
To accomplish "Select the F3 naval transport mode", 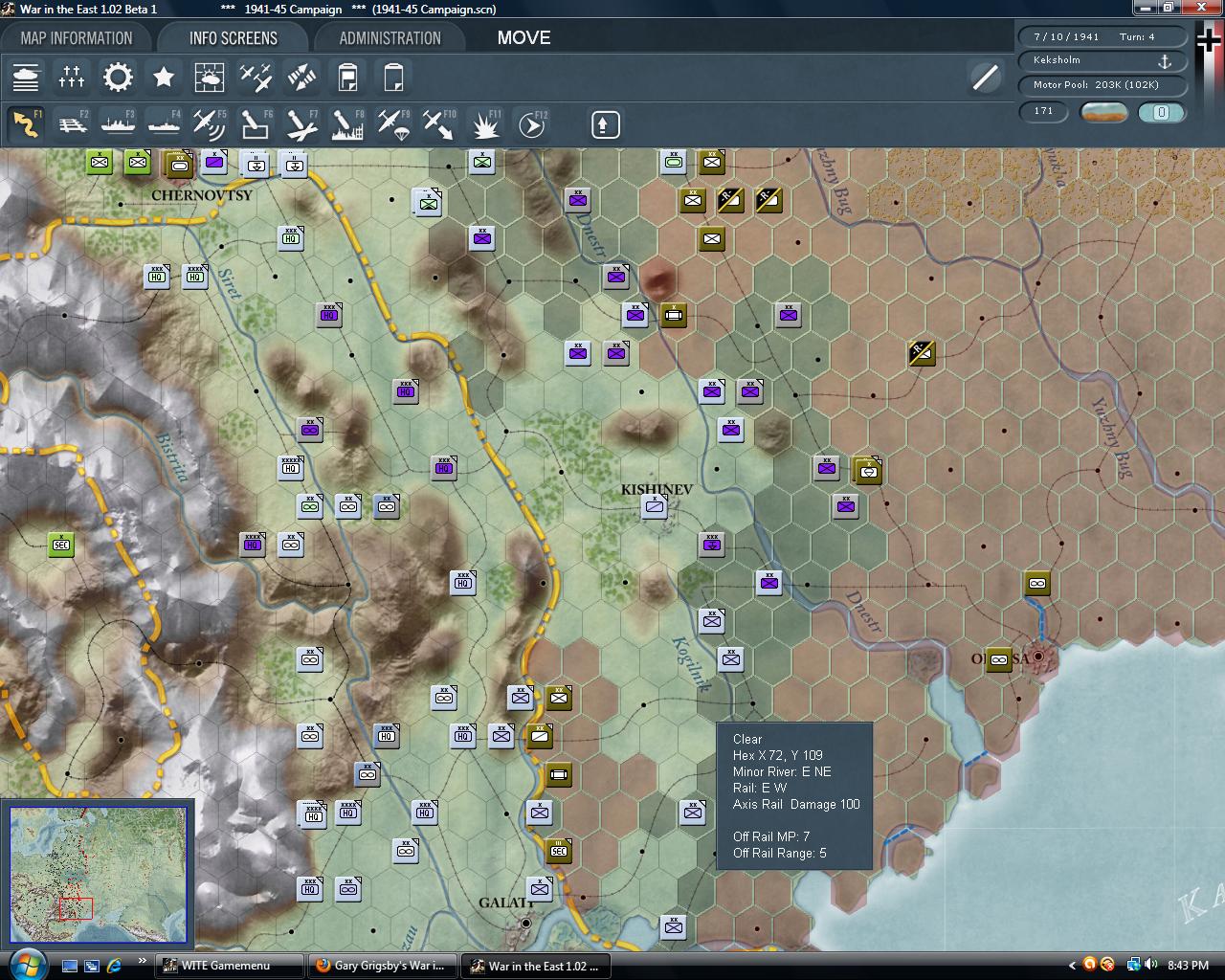I will [x=118, y=124].
